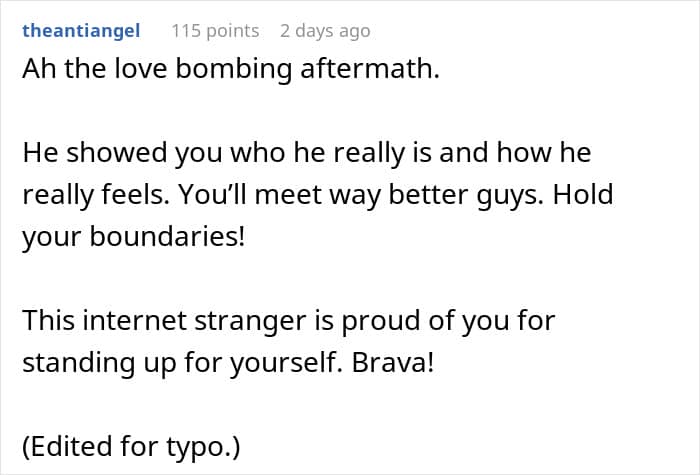Click the line 'Ah the love bombing aftermath.'
700x475 pixels.
231,69
